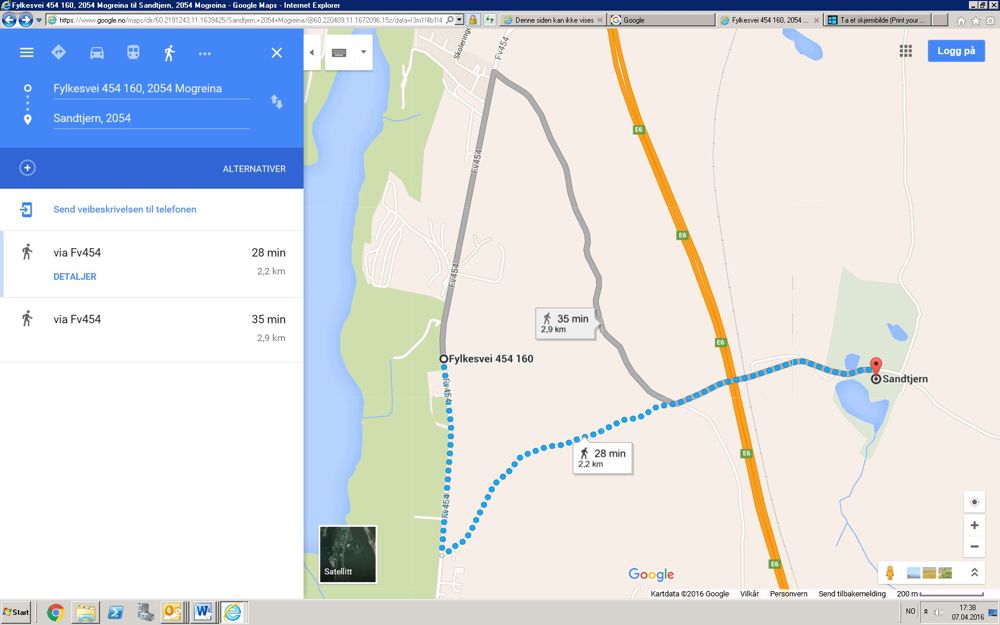
Task: Swap start and destination locations
Action: (276, 101)
